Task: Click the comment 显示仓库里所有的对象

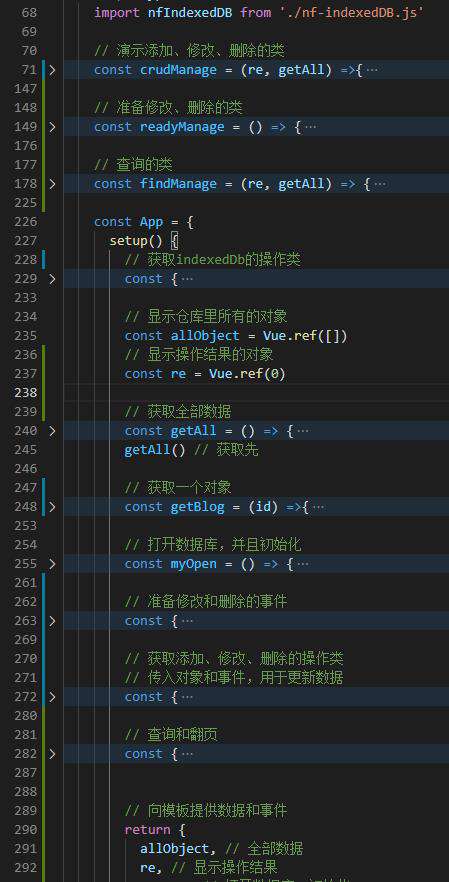Action: tap(206, 317)
